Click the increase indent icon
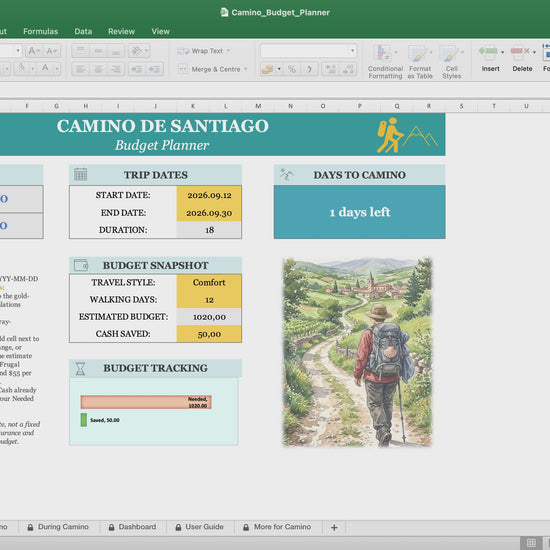The height and width of the screenshot is (550, 550). (x=154, y=69)
